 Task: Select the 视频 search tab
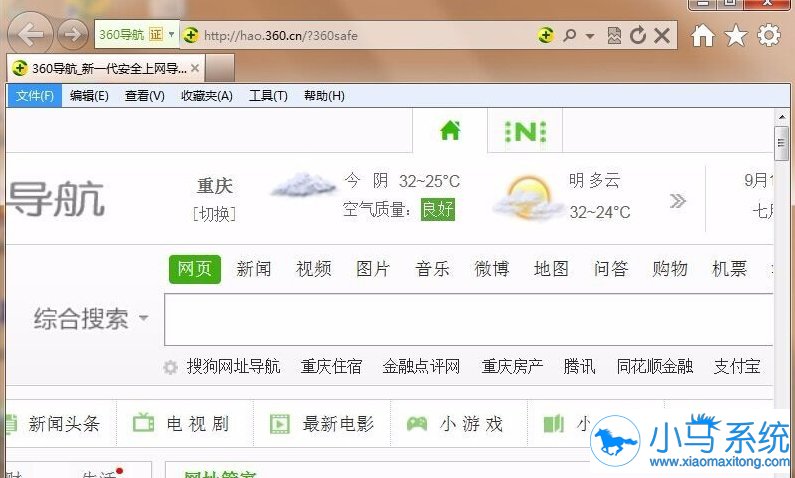(313, 269)
